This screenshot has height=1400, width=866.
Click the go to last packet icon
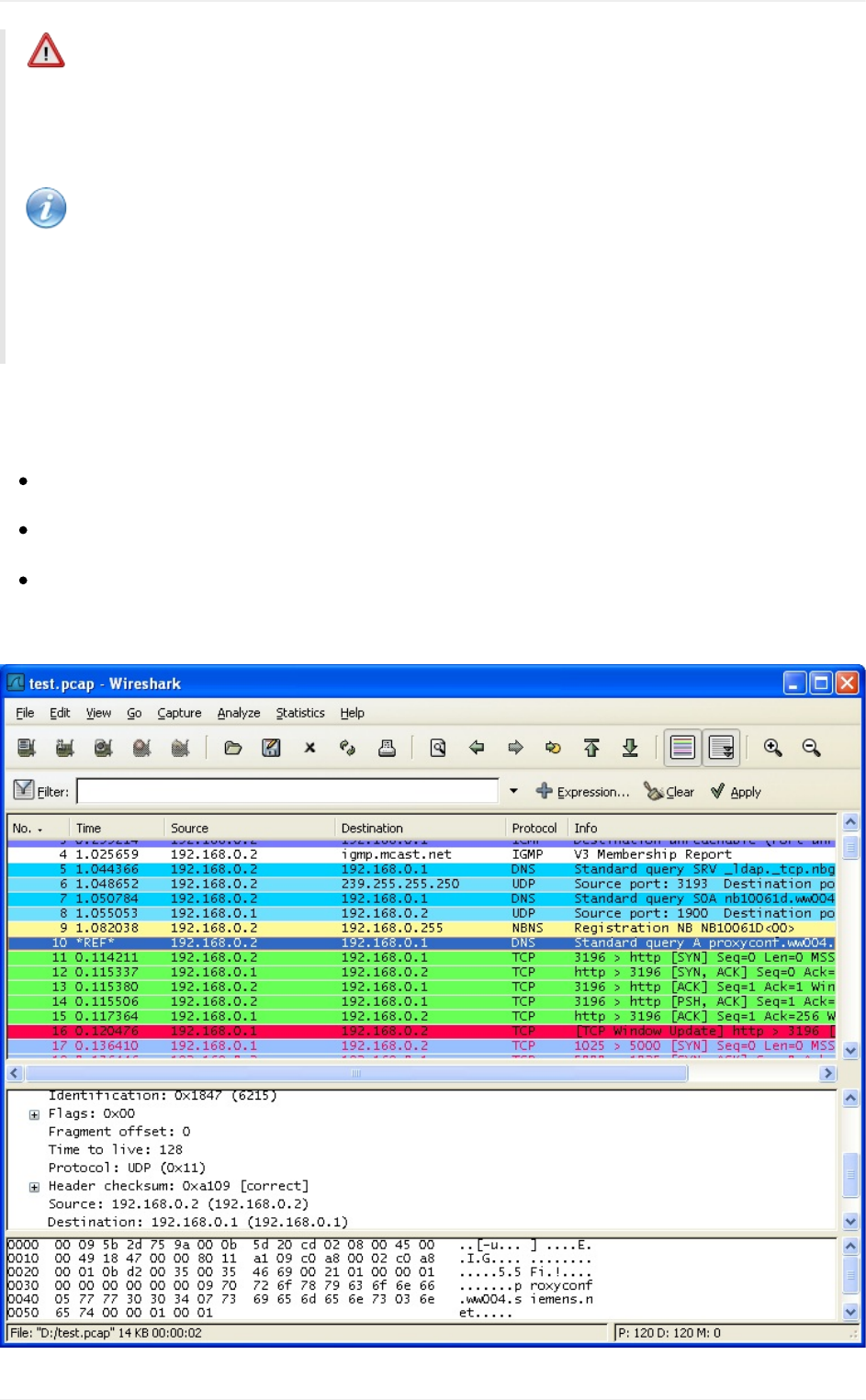coord(630,748)
